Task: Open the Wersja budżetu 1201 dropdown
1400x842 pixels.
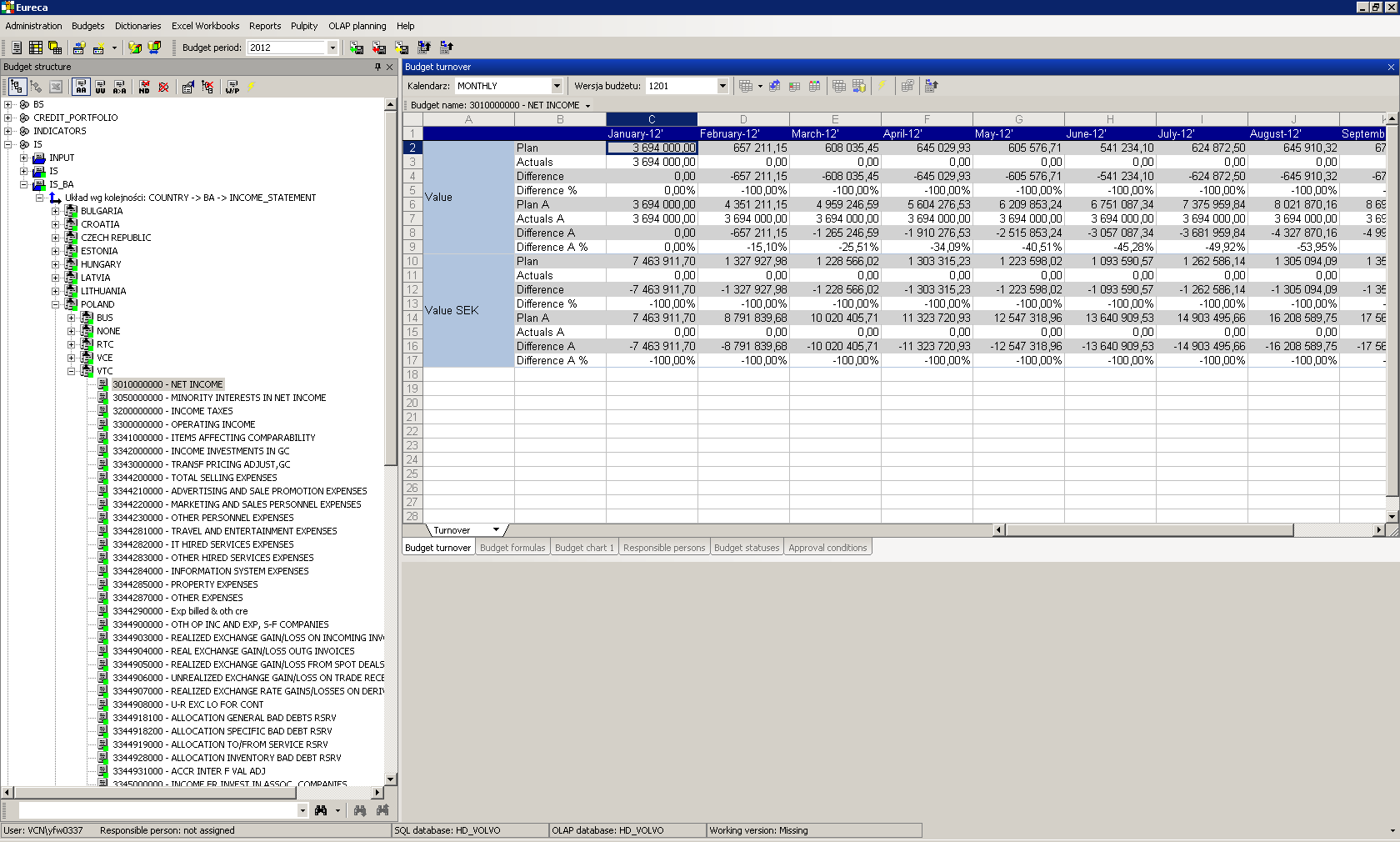Action: pos(722,86)
